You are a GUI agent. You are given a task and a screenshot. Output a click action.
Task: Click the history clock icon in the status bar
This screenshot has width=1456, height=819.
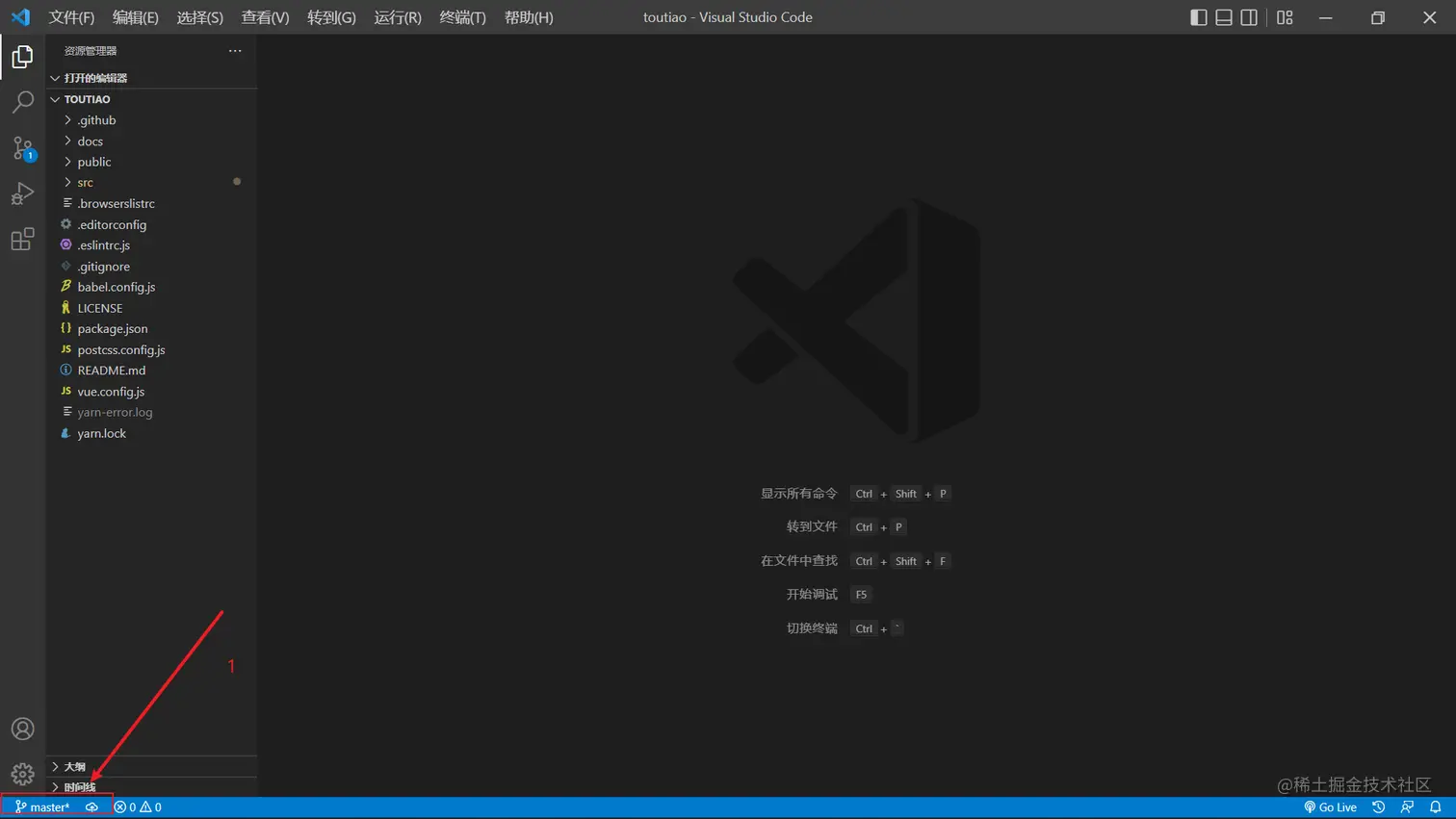(x=1378, y=807)
